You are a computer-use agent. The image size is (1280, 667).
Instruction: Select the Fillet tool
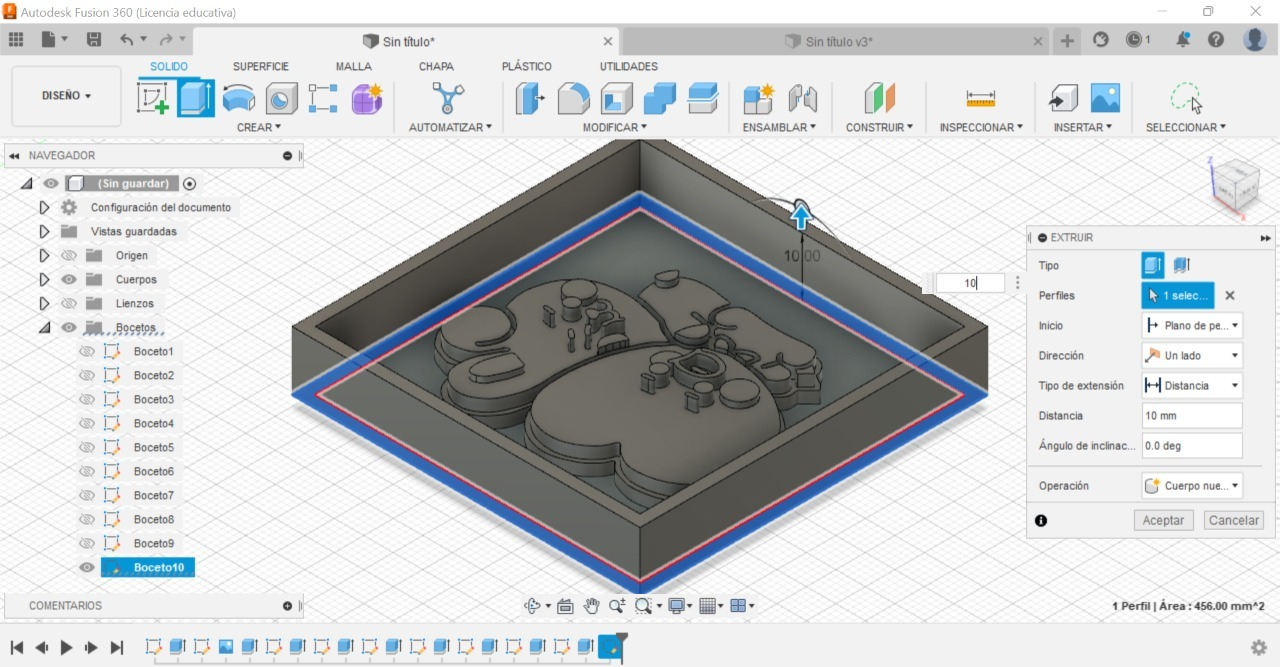573,98
